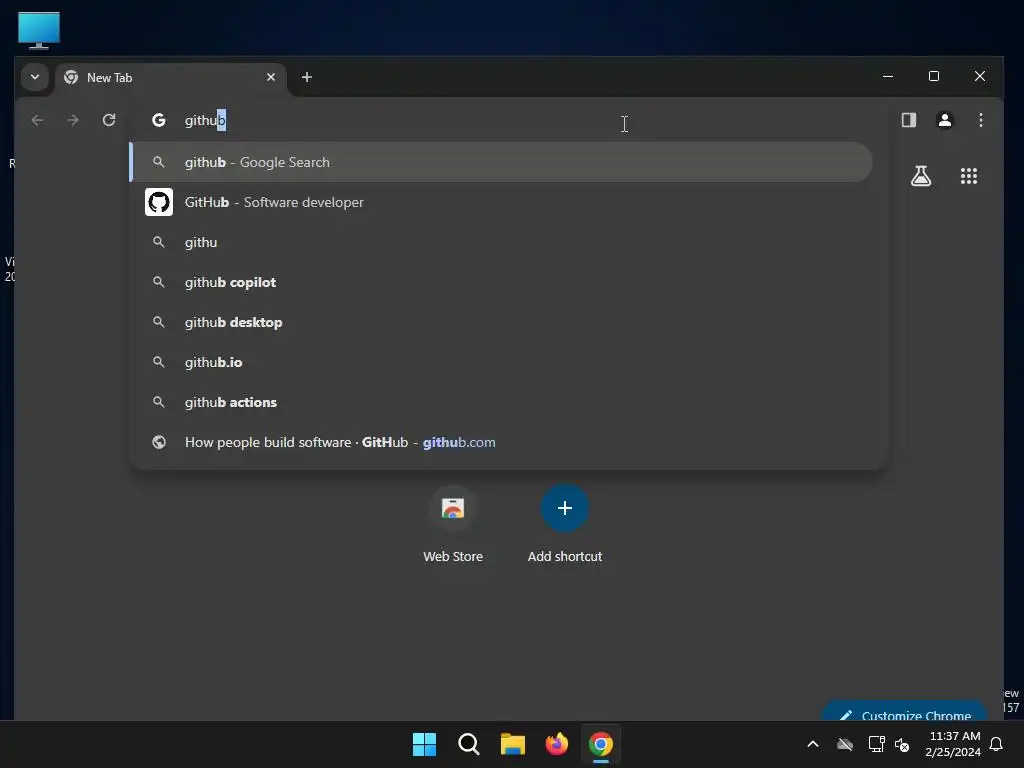
Task: Open the desktop monitor icon
Action: coord(39,30)
